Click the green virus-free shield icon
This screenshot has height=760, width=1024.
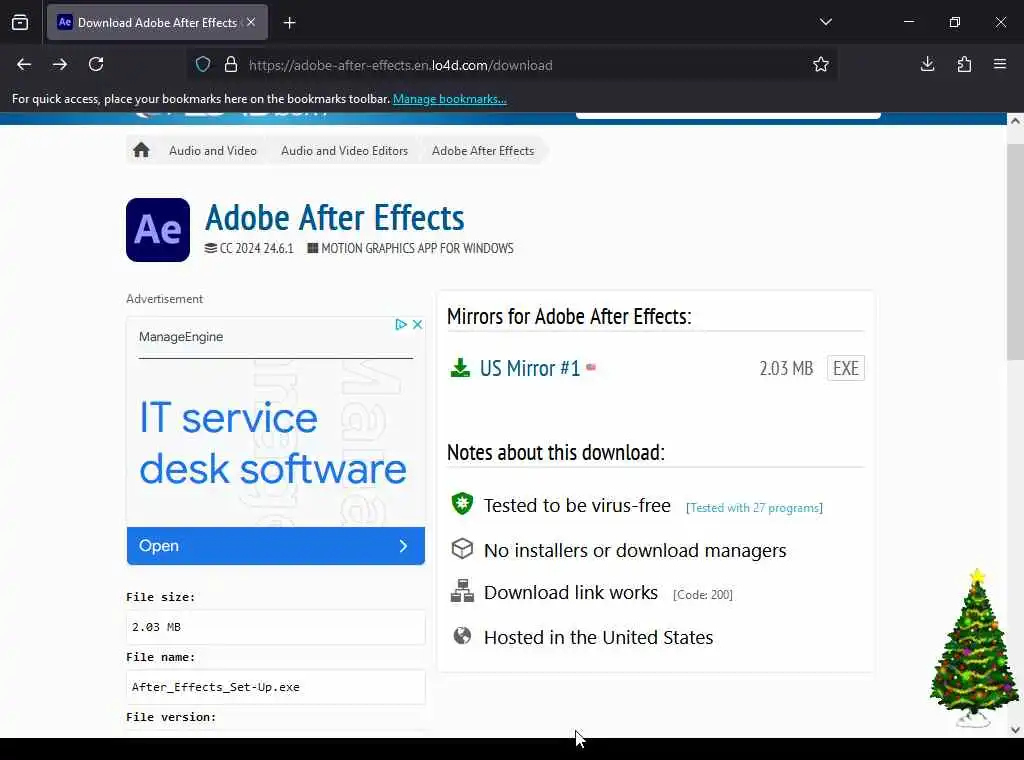[x=462, y=504]
